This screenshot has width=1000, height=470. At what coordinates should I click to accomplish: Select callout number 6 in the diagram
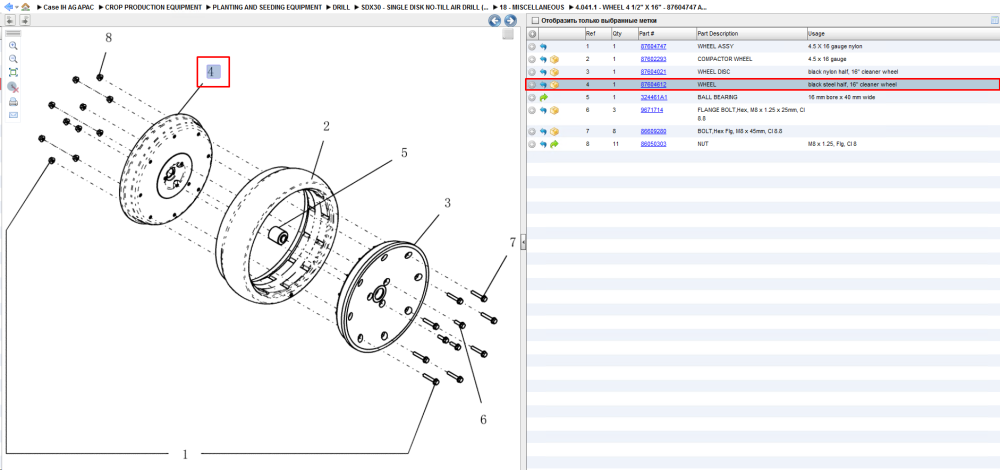[x=483, y=420]
